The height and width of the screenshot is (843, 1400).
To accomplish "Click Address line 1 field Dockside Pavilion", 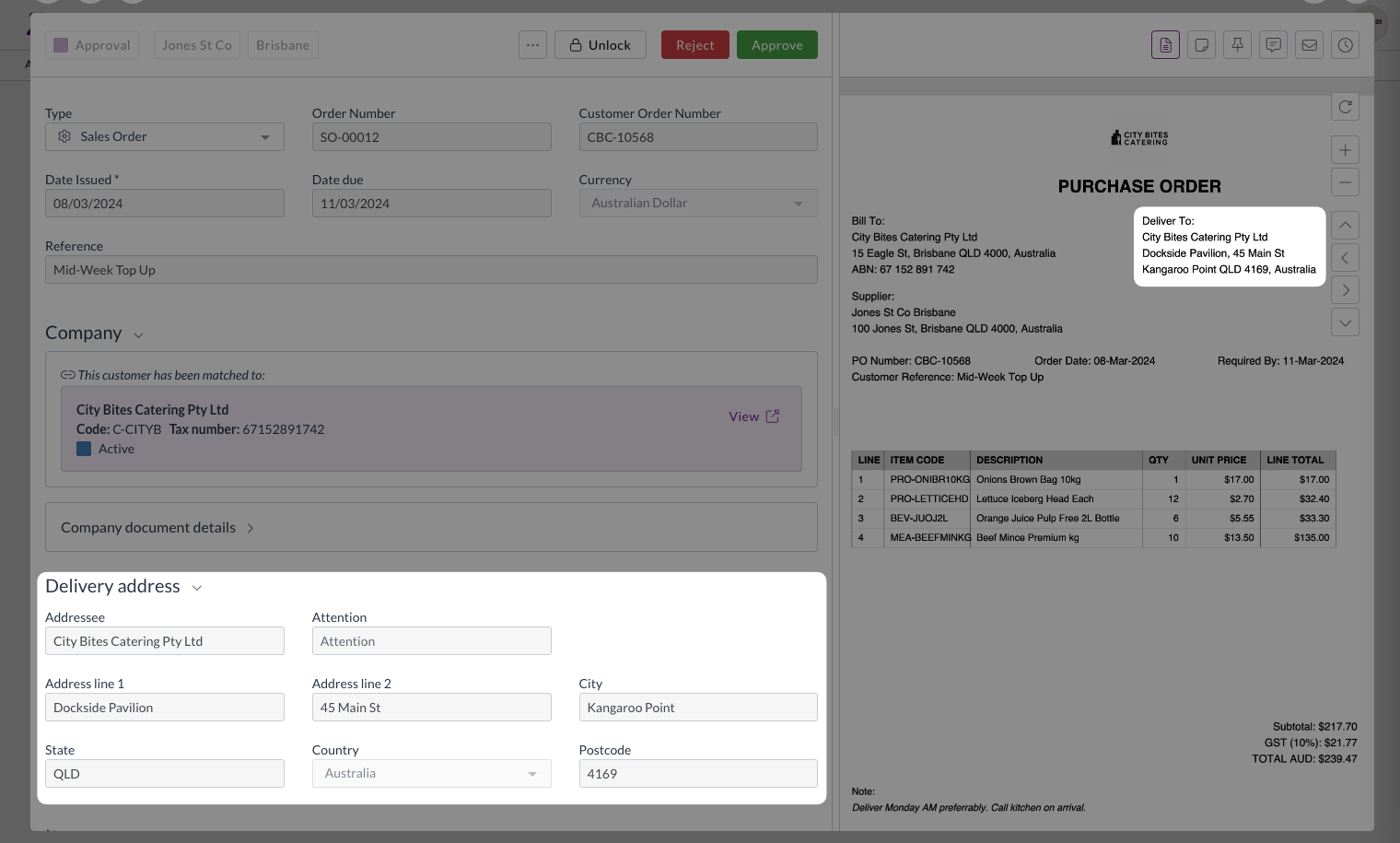I will 165,707.
